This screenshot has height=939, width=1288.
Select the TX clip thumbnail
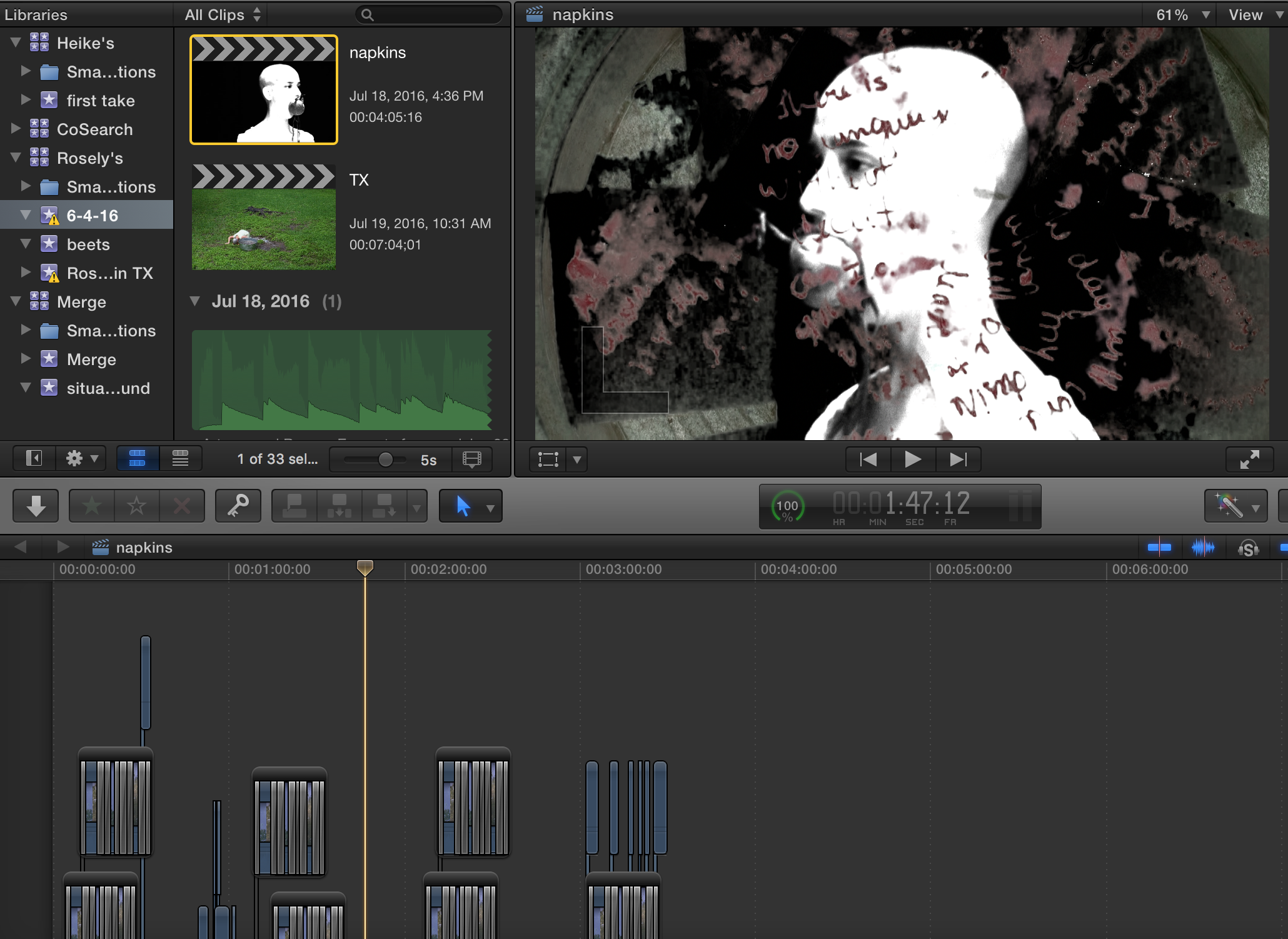pyautogui.click(x=263, y=218)
